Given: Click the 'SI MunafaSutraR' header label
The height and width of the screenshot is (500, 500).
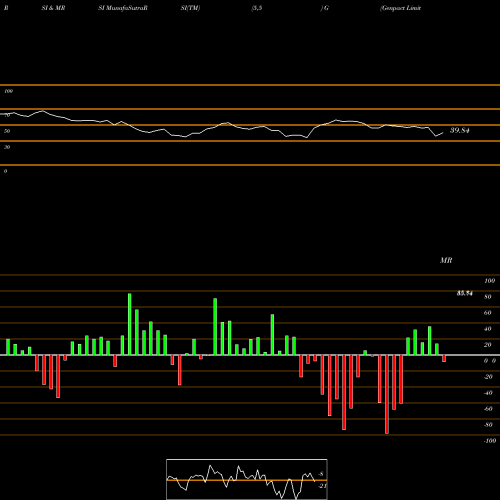Looking at the screenshot, I should (x=123, y=8).
